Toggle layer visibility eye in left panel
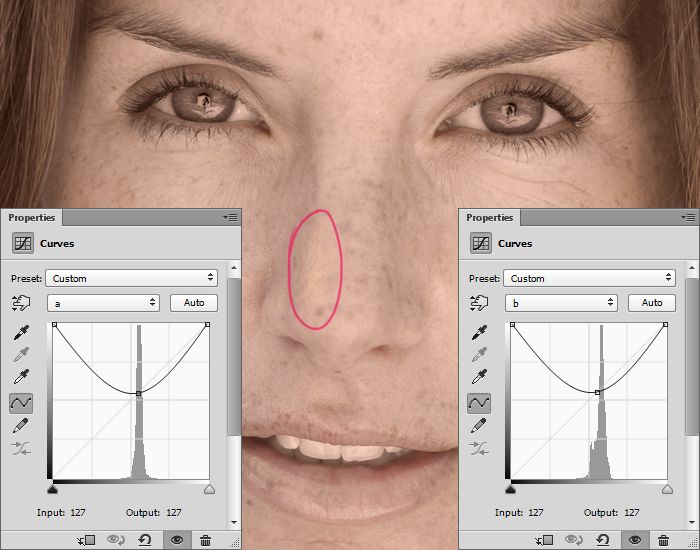 click(x=176, y=540)
